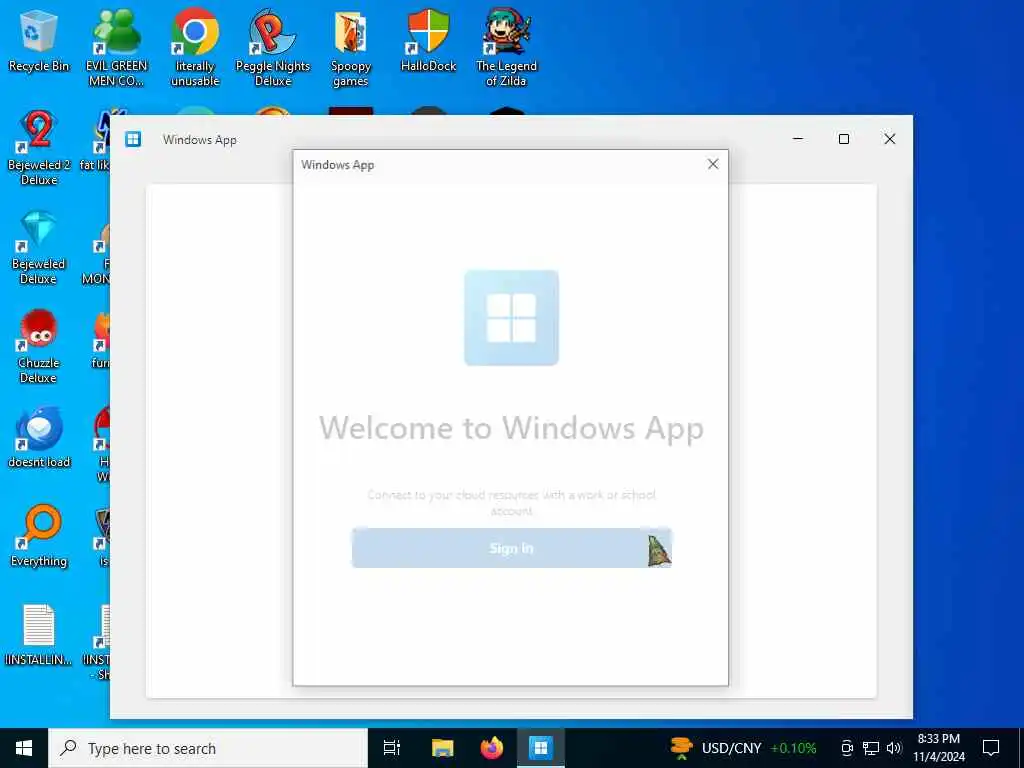The width and height of the screenshot is (1024, 768).
Task: Click the network tray icon
Action: click(871, 748)
